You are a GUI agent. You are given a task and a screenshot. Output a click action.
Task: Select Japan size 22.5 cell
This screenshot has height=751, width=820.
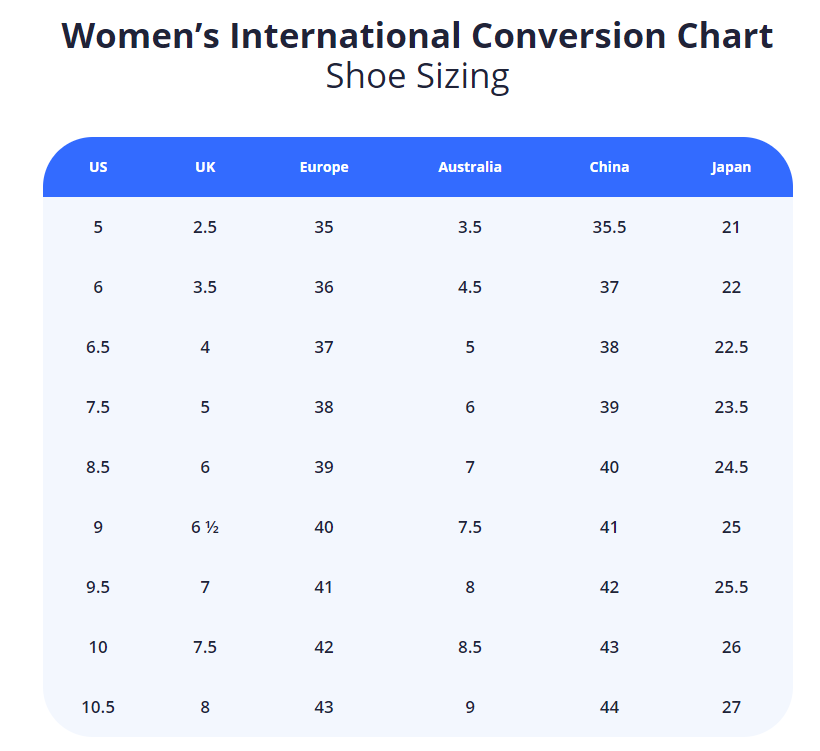tap(731, 347)
